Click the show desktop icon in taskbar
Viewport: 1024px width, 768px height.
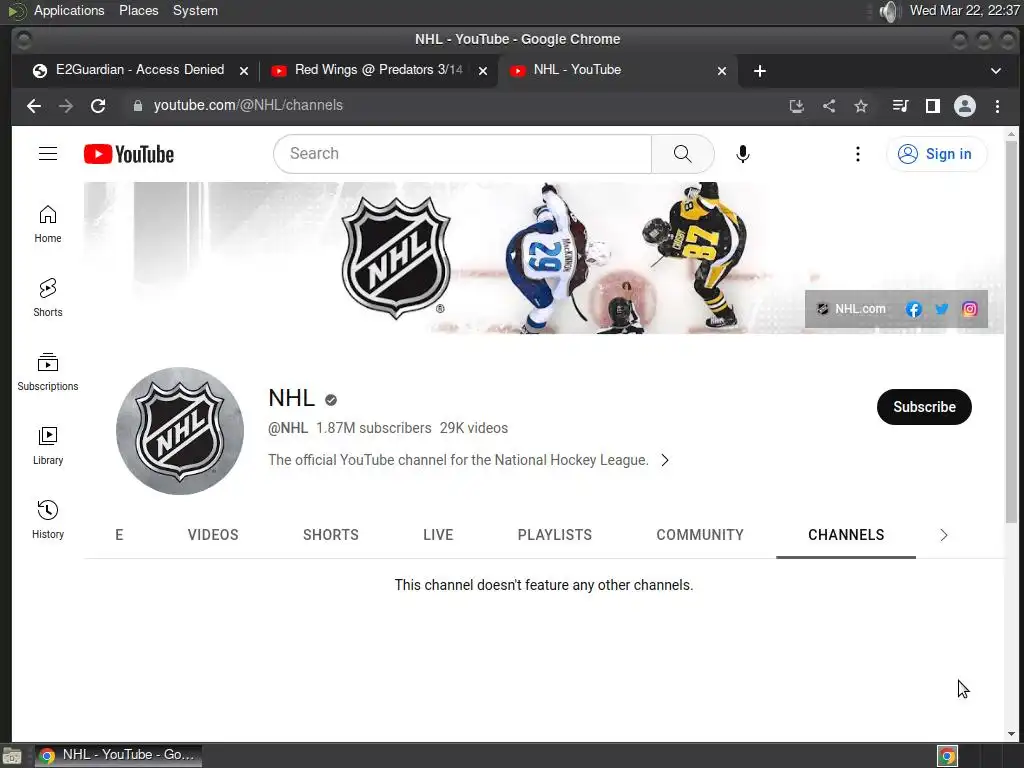tap(12, 756)
